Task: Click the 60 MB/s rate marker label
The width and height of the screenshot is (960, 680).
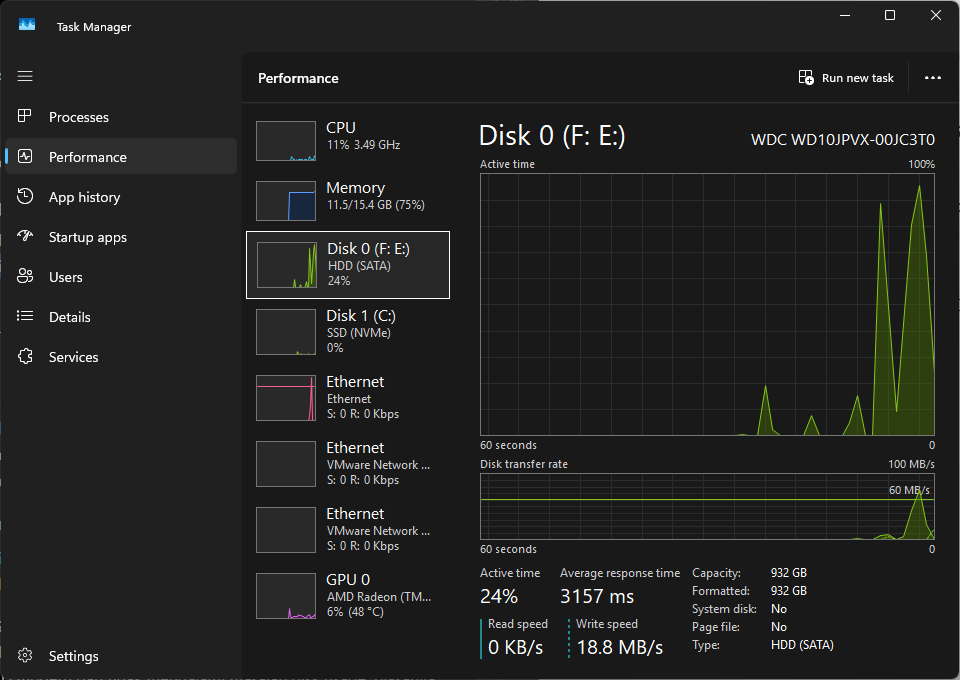Action: pos(909,490)
